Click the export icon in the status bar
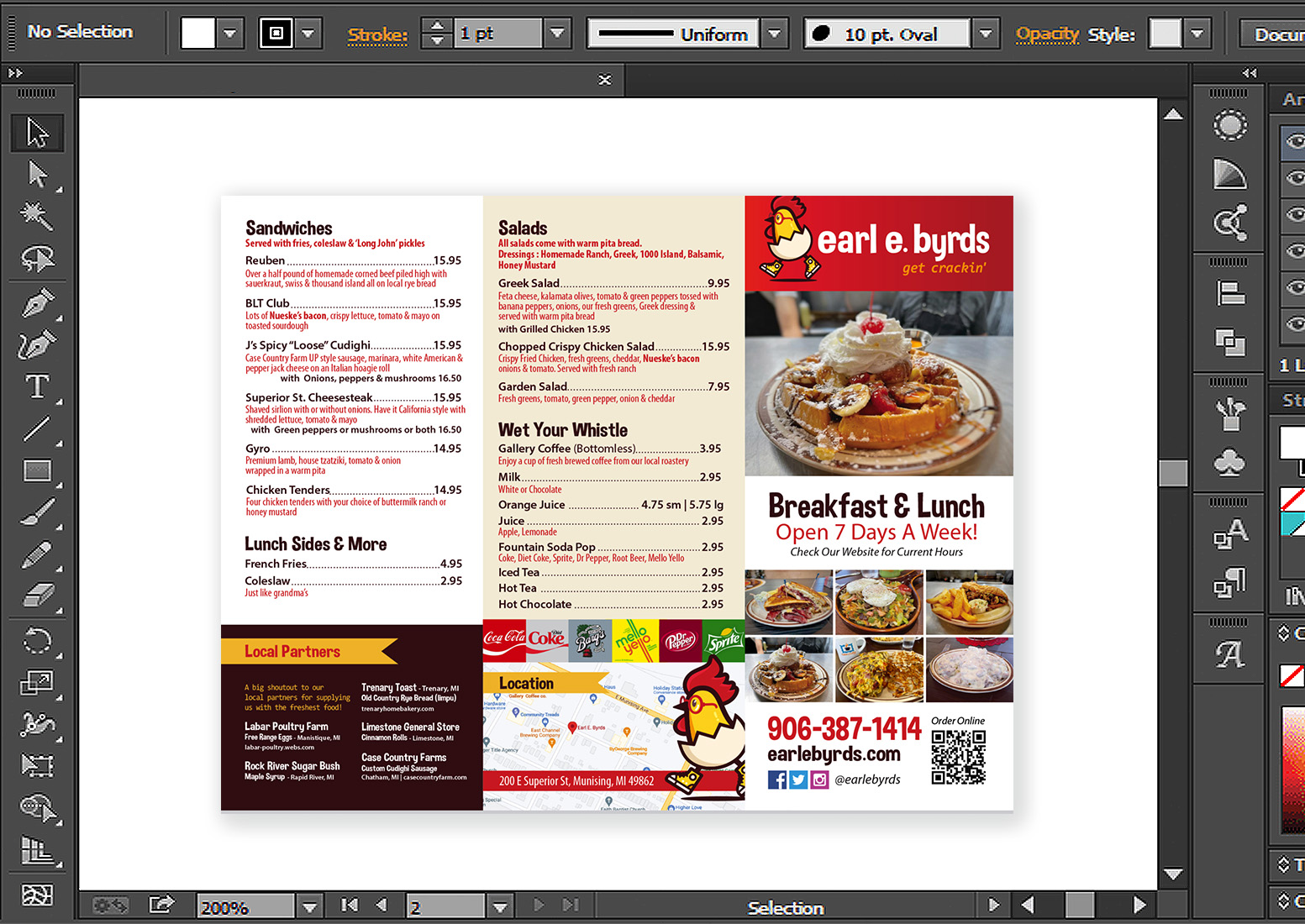Screen dimensions: 1305x924 (x=160, y=905)
